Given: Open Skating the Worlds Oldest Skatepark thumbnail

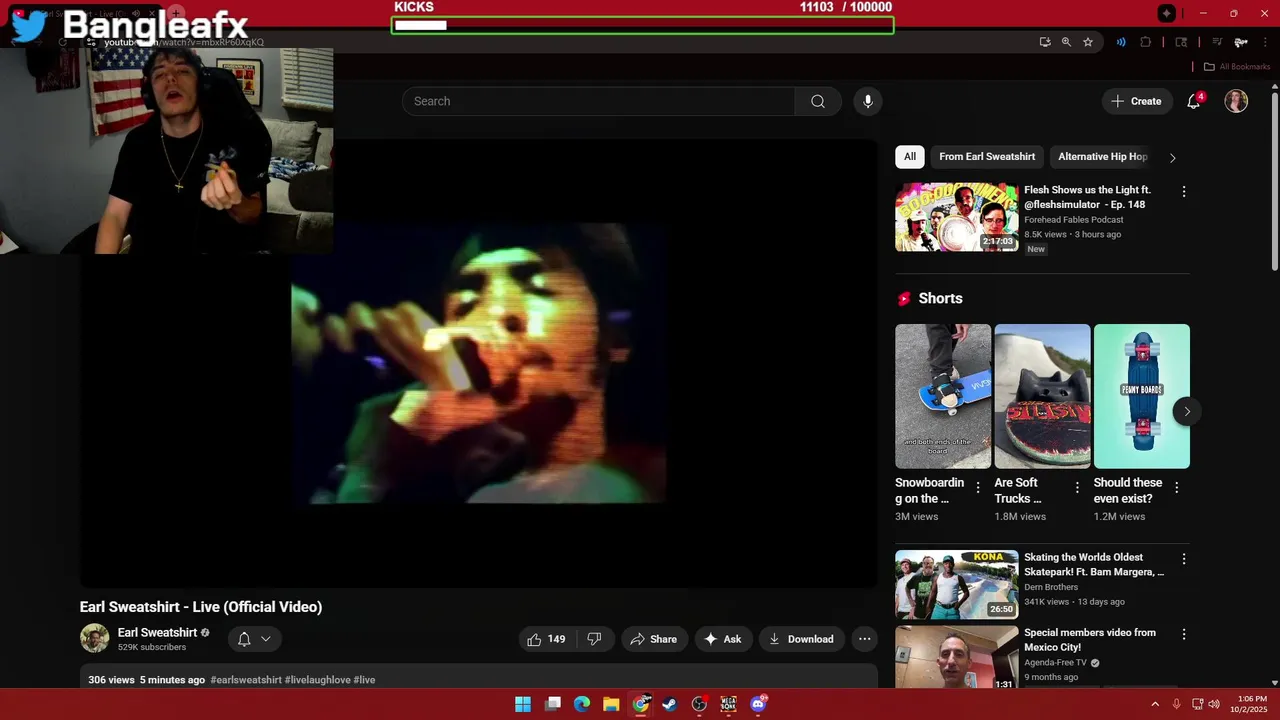Looking at the screenshot, I should pyautogui.click(x=957, y=584).
